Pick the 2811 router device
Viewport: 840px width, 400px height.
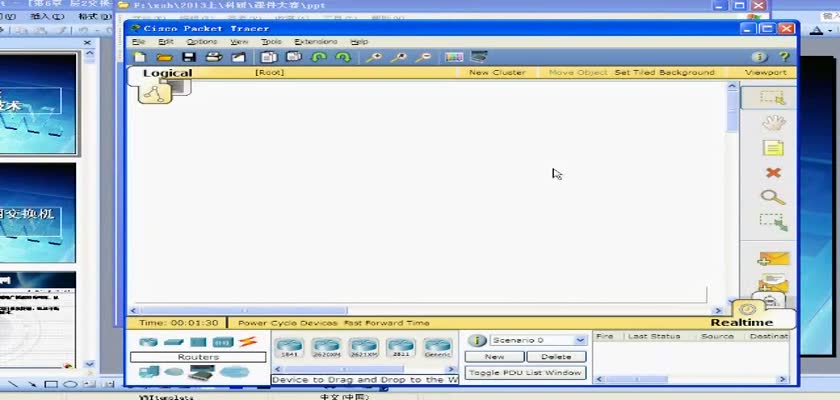[x=401, y=348]
